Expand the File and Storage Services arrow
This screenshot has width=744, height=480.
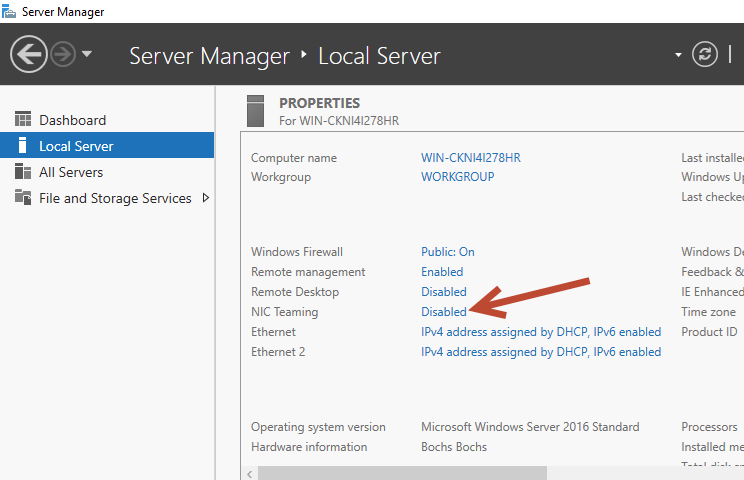(x=205, y=198)
